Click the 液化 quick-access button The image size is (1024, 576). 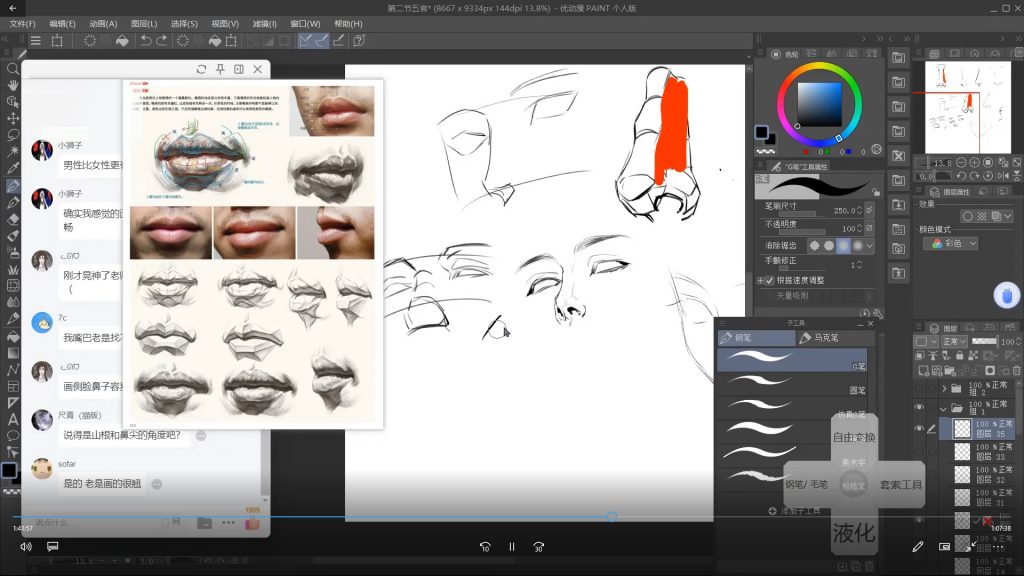[x=853, y=533]
